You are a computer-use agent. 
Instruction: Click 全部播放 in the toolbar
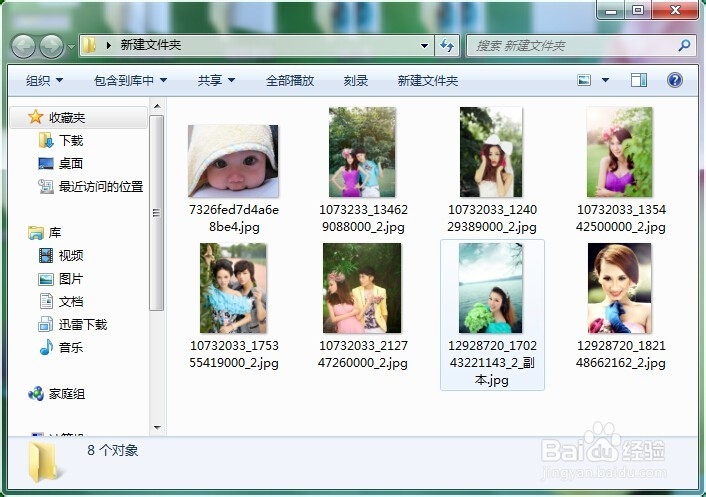coord(290,81)
